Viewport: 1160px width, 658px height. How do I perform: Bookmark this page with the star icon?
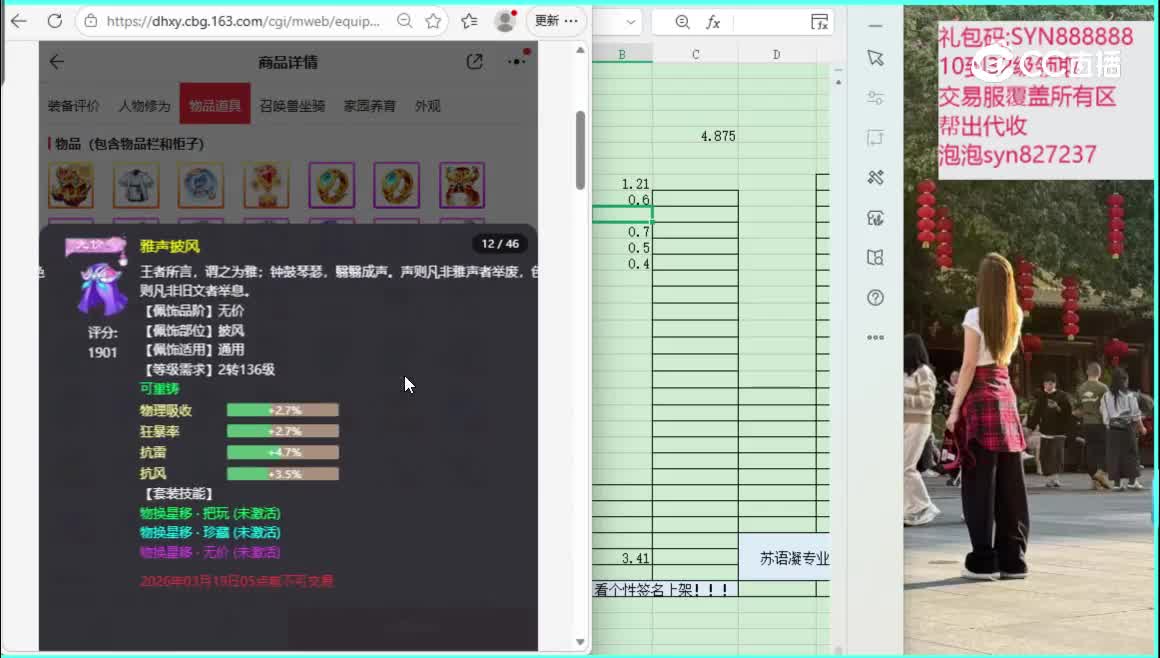pos(434,21)
